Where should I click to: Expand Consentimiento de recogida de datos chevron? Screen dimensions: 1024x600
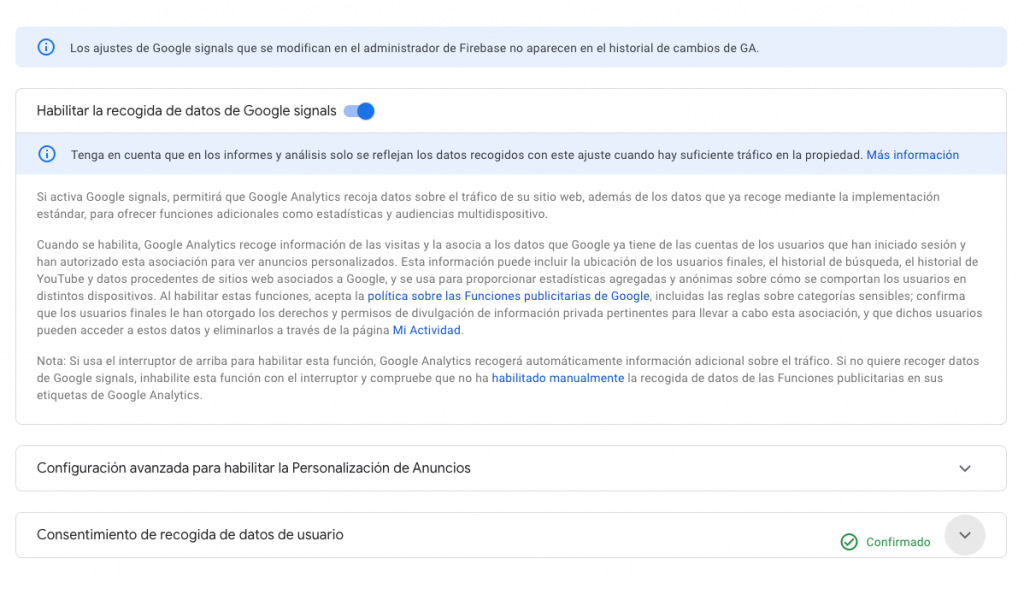pos(965,535)
